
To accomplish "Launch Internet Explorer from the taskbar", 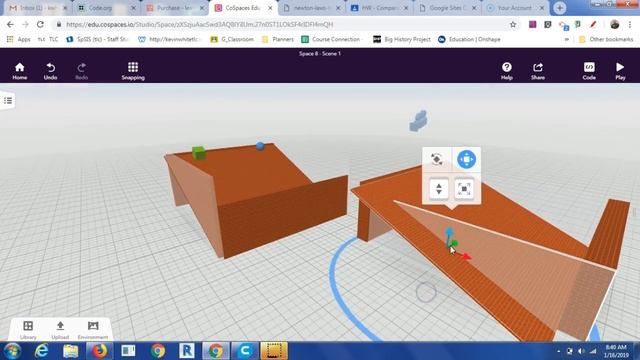I will (x=41, y=351).
